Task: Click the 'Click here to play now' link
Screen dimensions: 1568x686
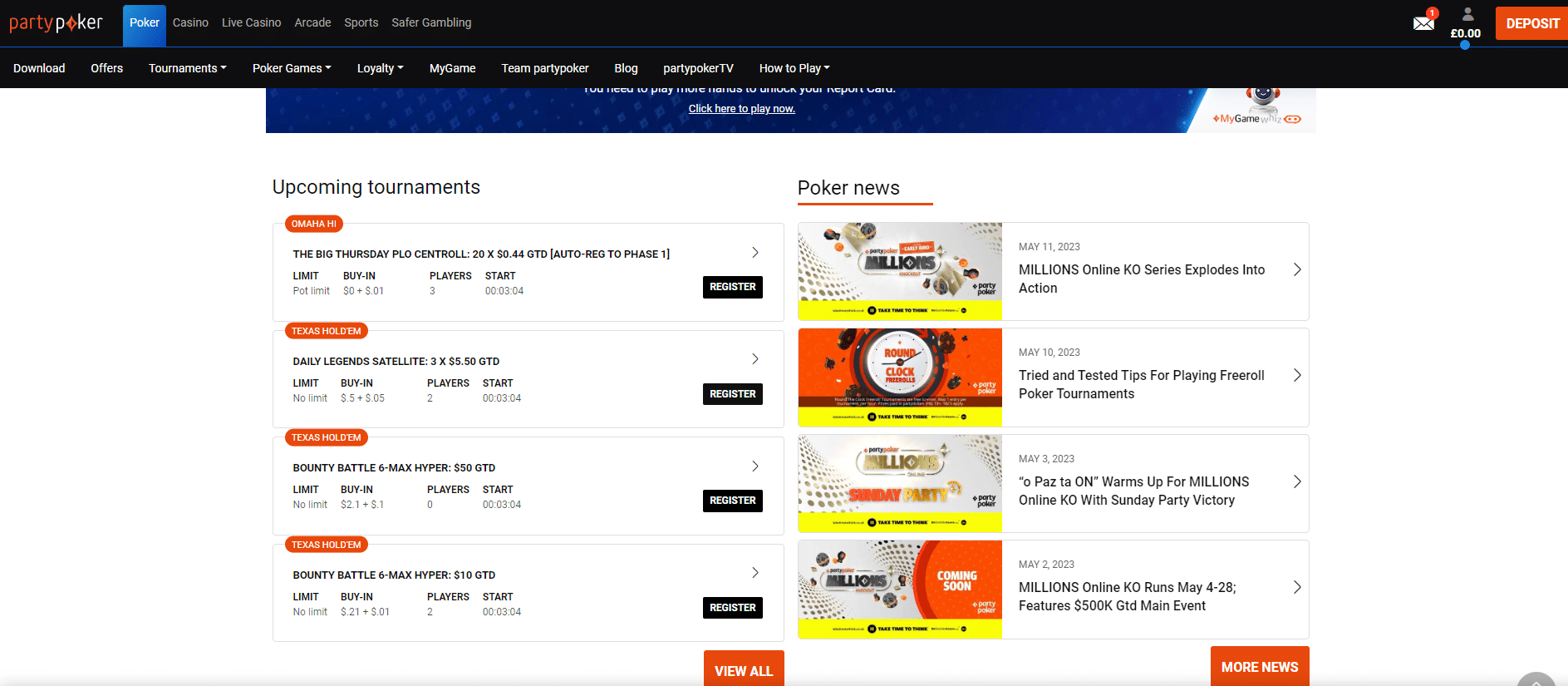Action: click(742, 109)
